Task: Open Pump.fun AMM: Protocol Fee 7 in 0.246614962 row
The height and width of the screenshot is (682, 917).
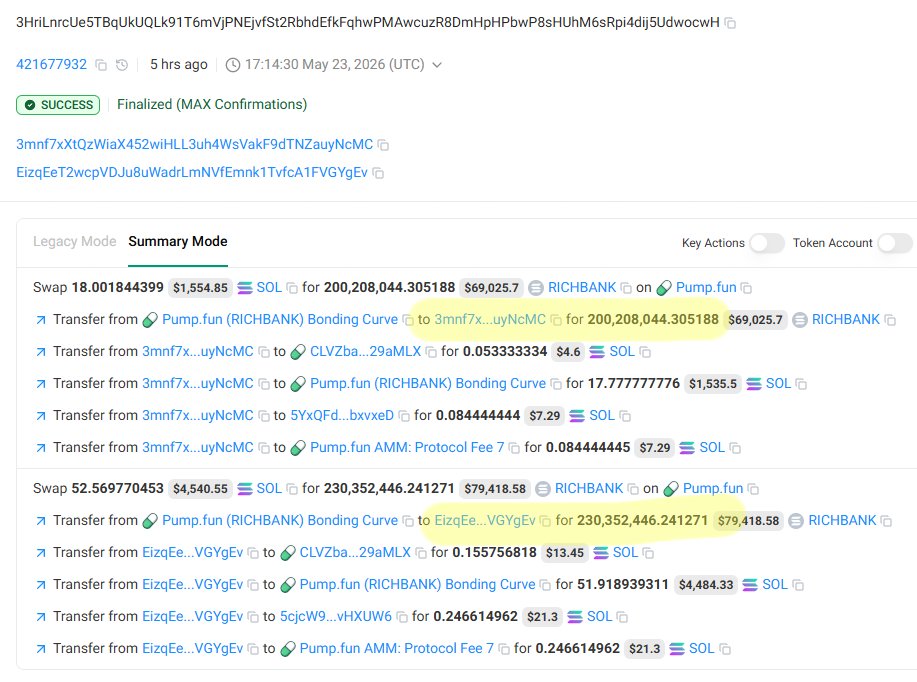Action: pyautogui.click(x=397, y=649)
